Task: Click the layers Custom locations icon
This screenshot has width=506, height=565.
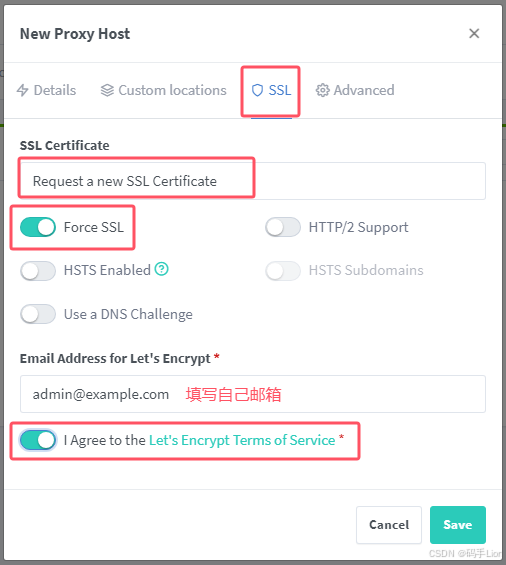Action: pyautogui.click(x=107, y=90)
